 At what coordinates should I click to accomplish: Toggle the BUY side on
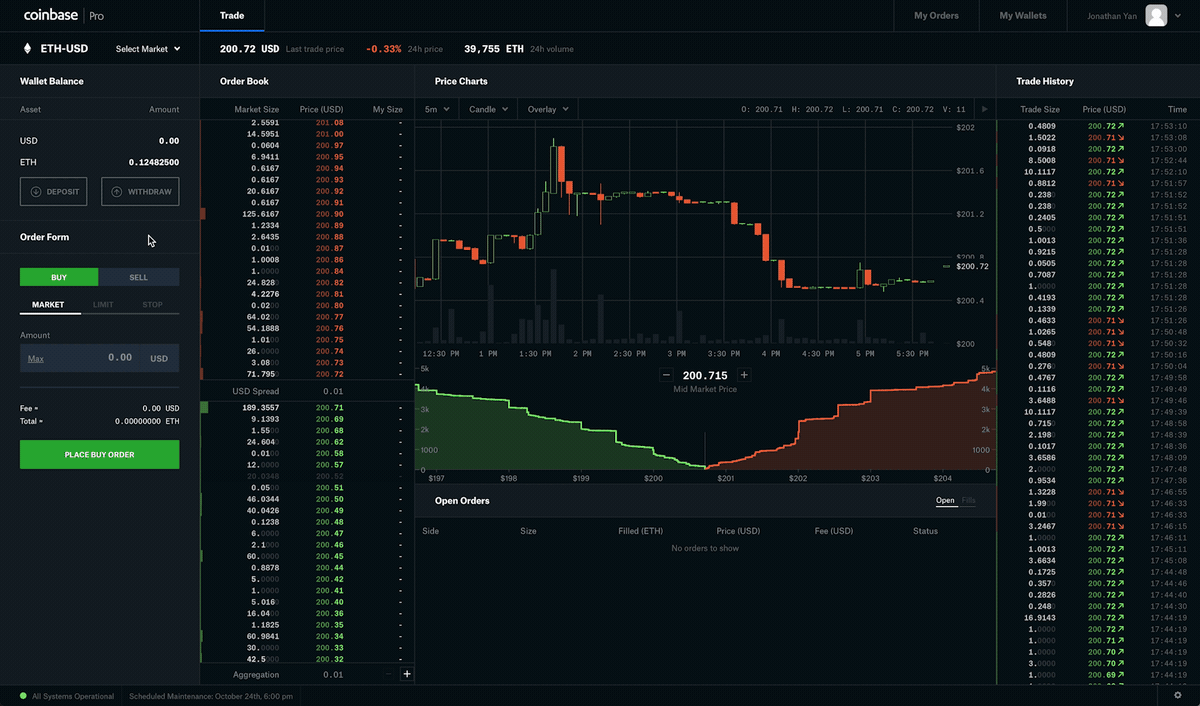click(x=58, y=277)
